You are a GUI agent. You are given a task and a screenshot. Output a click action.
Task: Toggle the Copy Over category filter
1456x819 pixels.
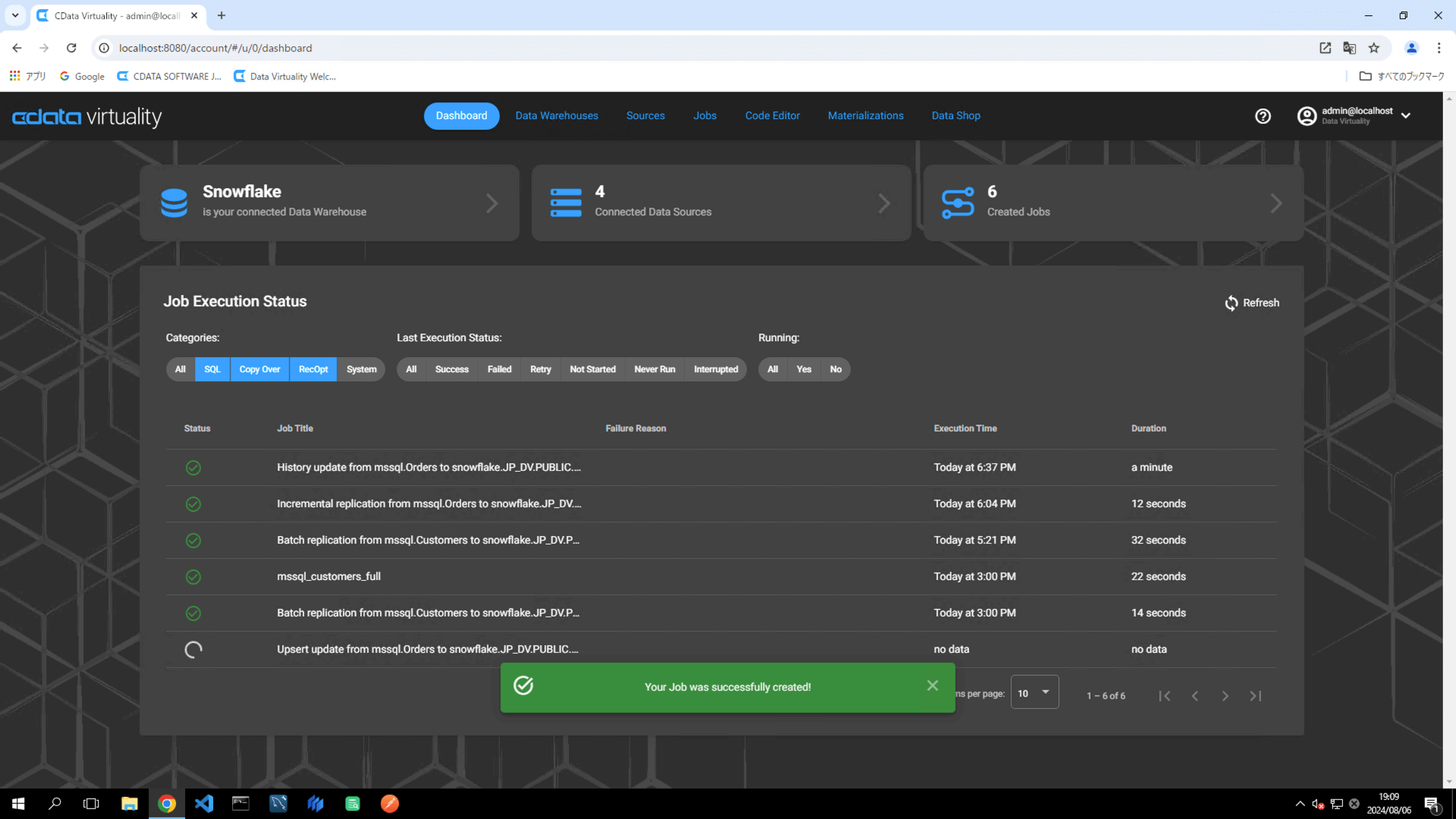point(259,369)
